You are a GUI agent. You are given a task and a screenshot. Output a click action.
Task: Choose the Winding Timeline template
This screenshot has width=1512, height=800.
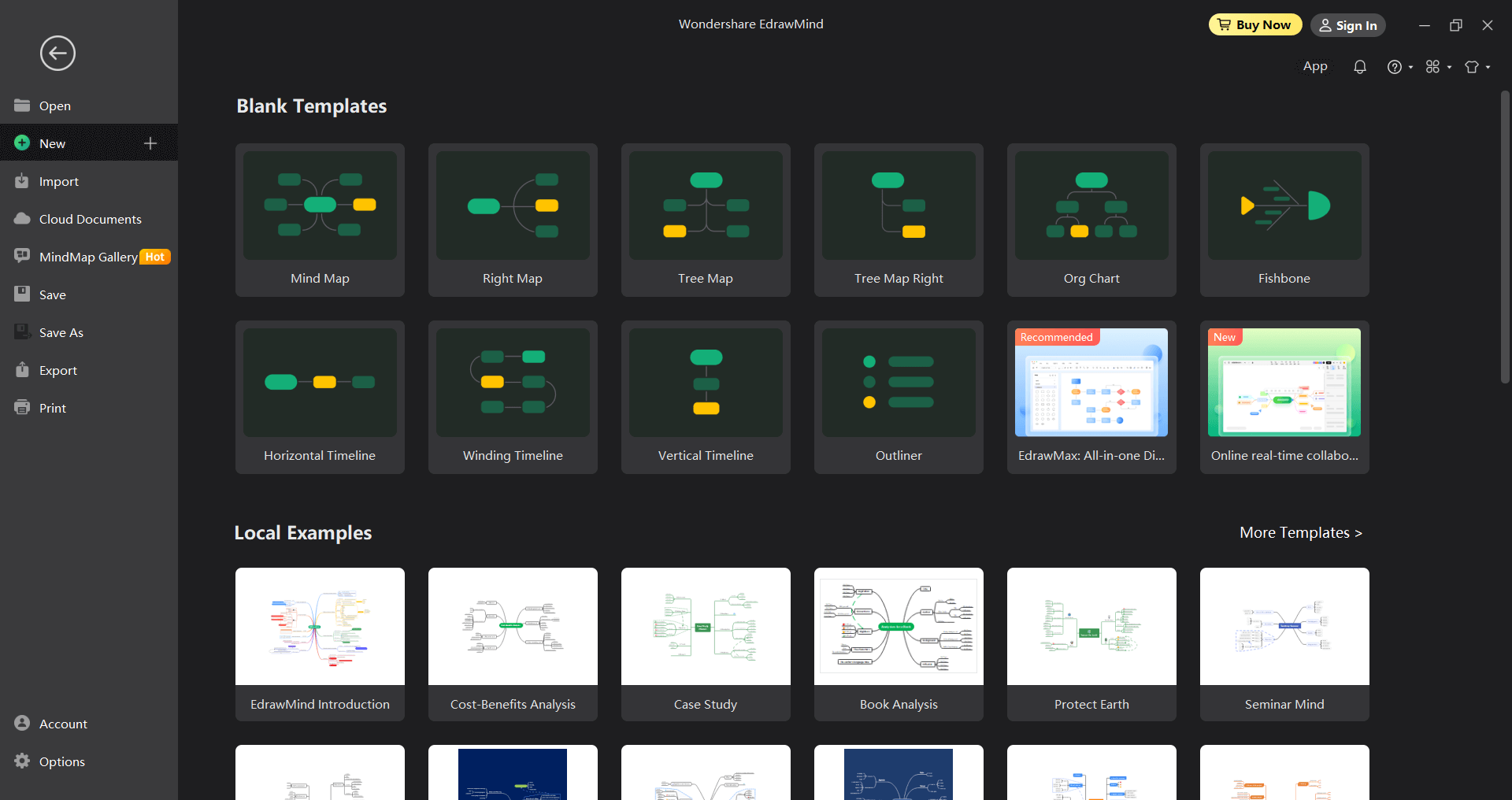point(513,397)
